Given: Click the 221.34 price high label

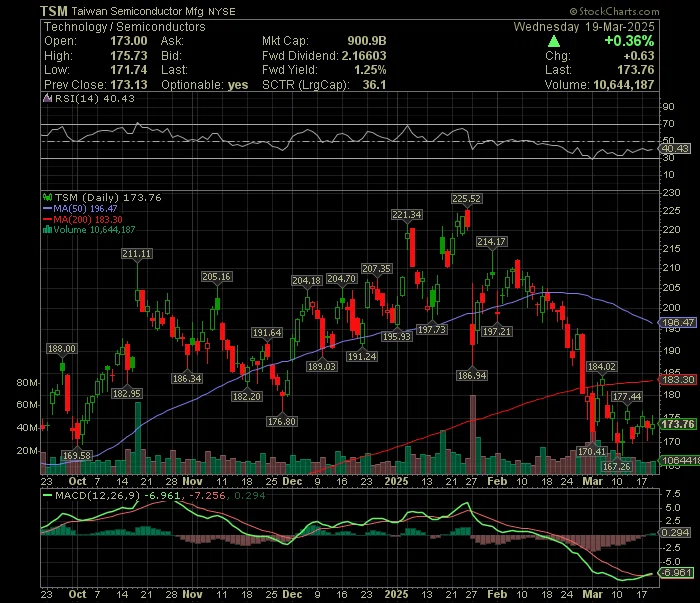Looking at the screenshot, I should 407,215.
